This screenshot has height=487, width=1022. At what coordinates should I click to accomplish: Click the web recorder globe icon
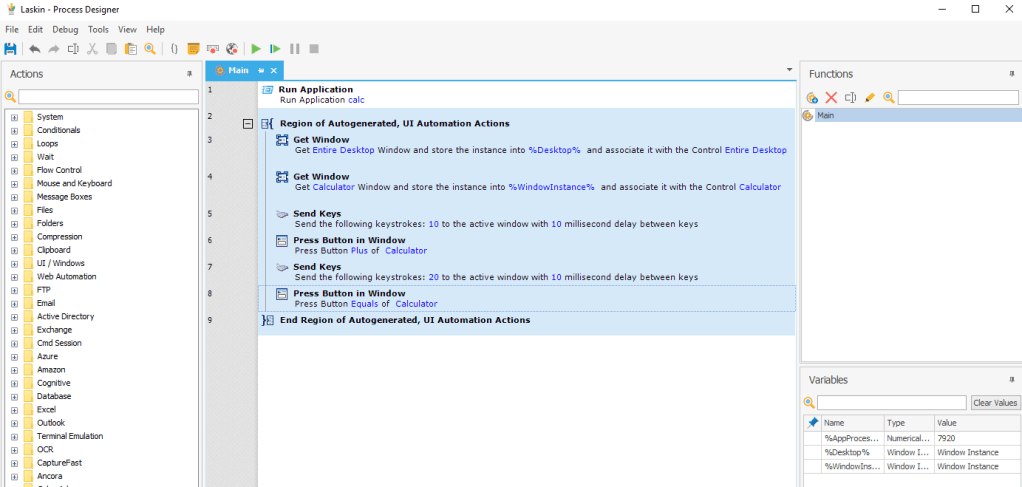click(x=231, y=48)
